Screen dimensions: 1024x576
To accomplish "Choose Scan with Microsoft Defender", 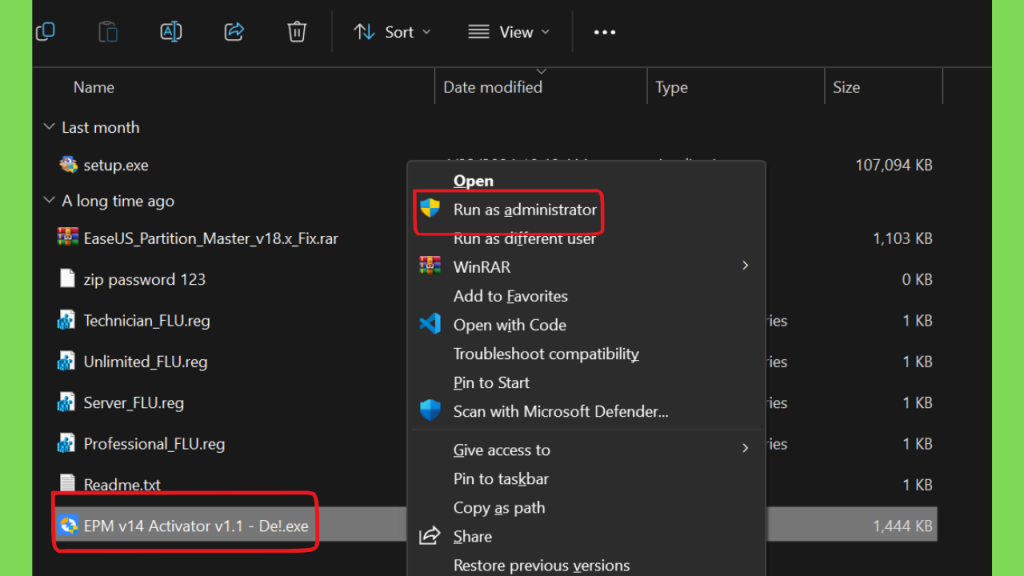I will pos(561,411).
